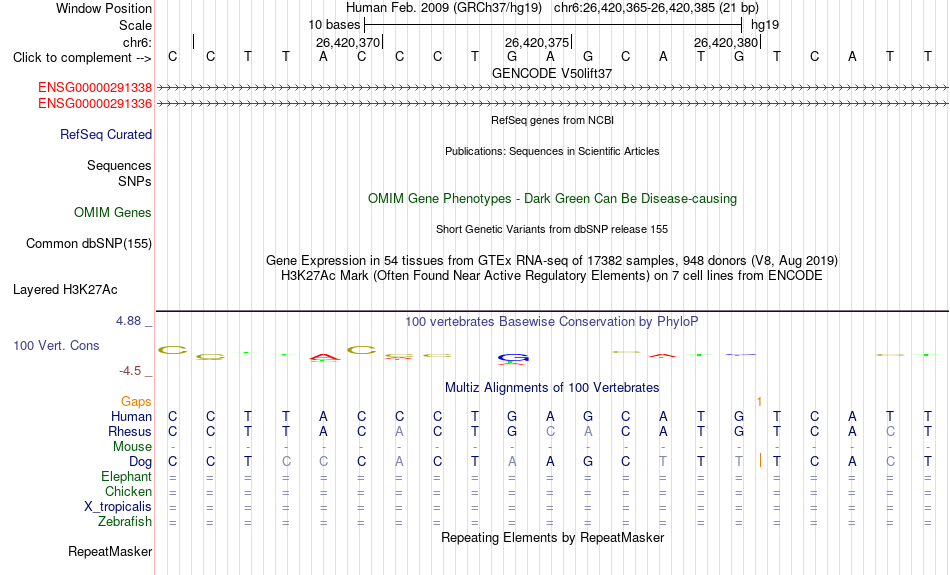Click the ENSG00000291336 gene track label
The width and height of the screenshot is (950, 575).
(x=95, y=104)
